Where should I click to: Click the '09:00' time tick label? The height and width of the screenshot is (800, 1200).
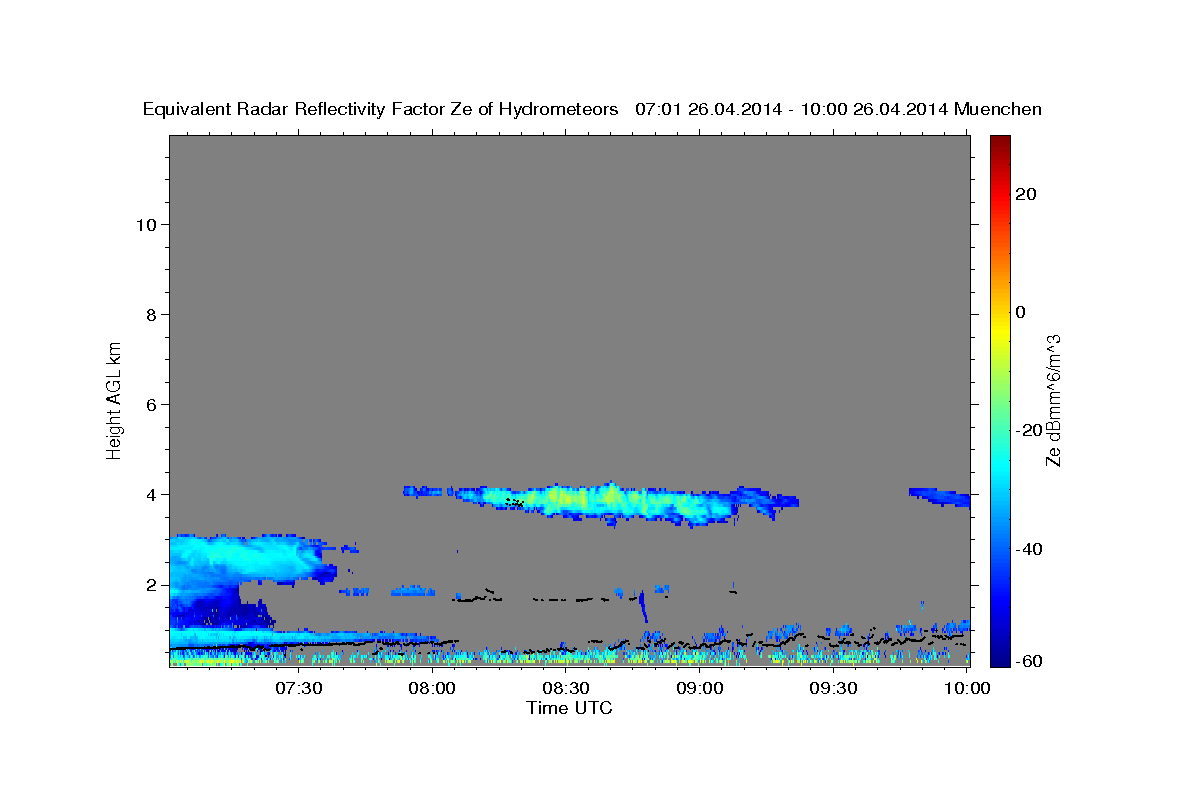tap(699, 688)
